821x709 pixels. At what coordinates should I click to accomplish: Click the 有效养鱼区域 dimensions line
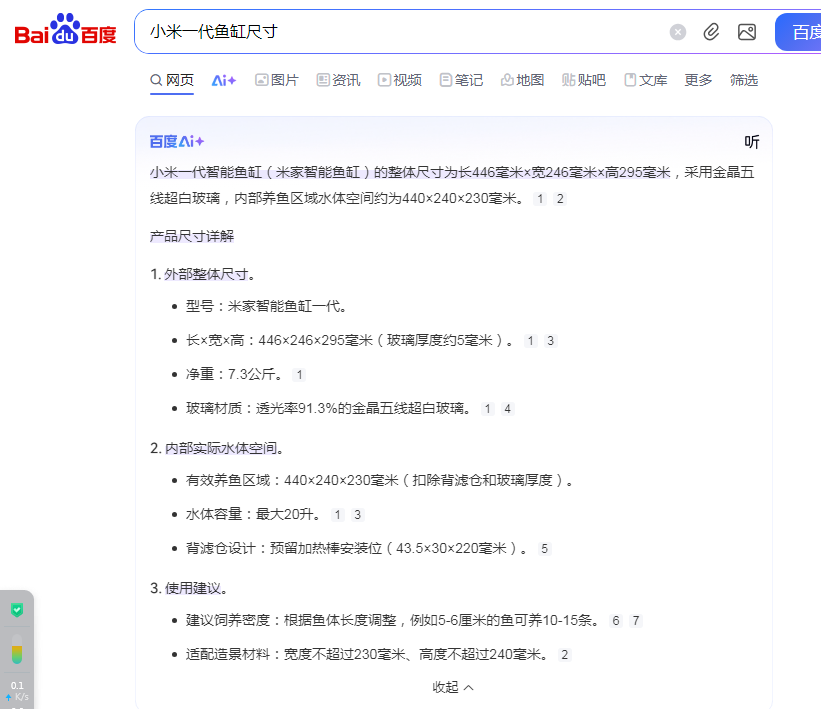[x=379, y=480]
